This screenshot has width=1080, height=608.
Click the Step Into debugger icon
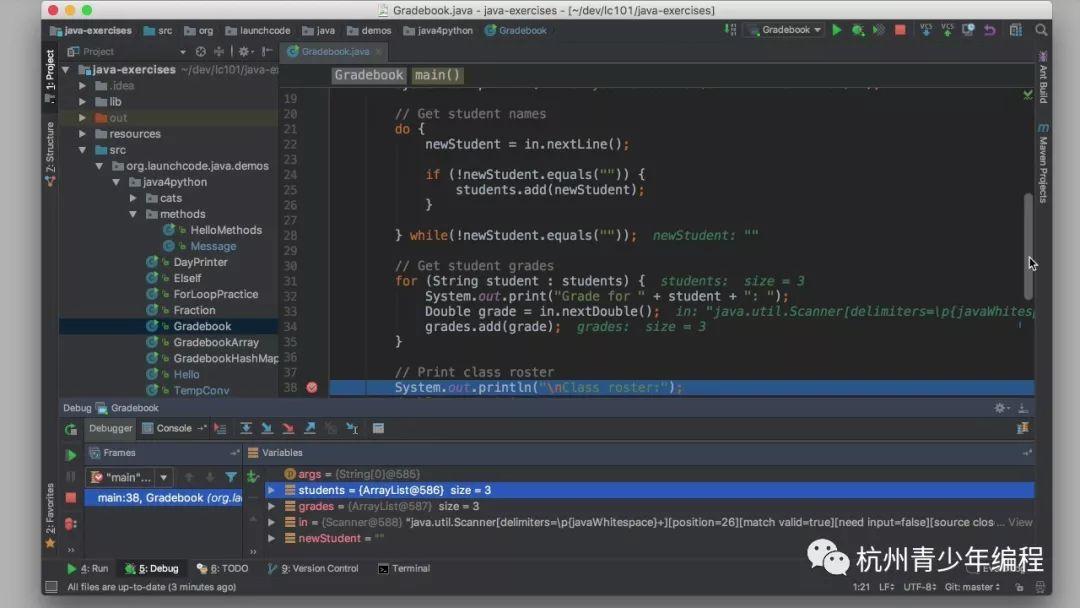point(267,428)
